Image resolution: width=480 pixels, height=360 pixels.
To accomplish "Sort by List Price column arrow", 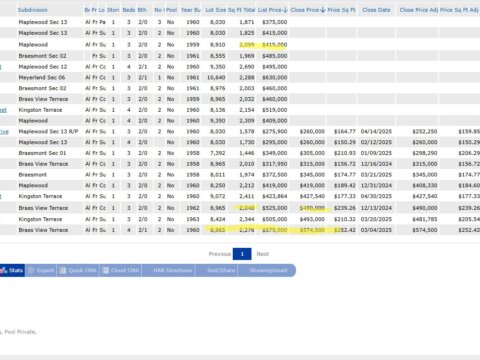I will pyautogui.click(x=285, y=10).
